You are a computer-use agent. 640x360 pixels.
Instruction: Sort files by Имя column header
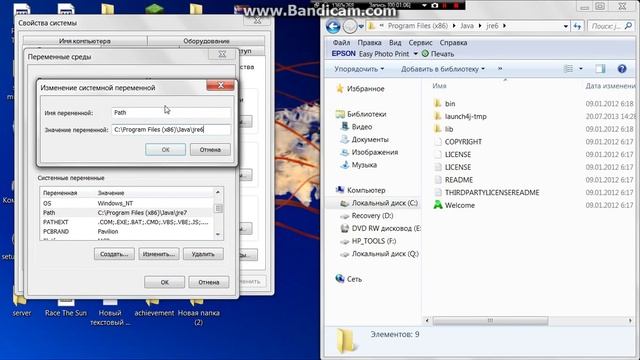click(x=439, y=86)
